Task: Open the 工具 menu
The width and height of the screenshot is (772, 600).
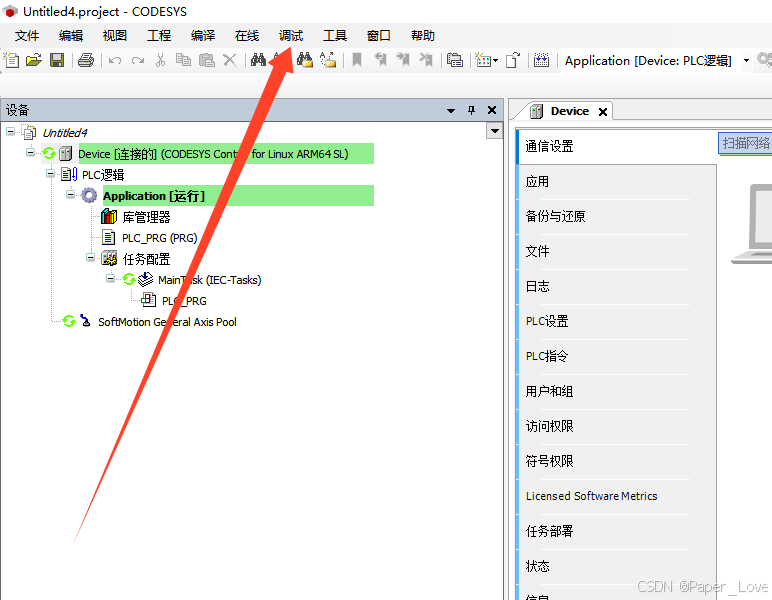Action: (335, 35)
